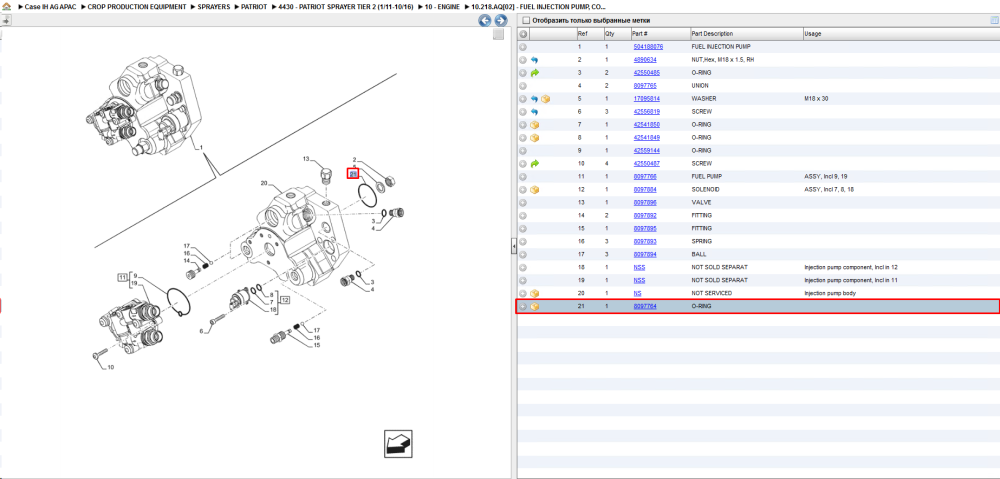The width and height of the screenshot is (1000, 479).
Task: Add ref 17 BALL row via plus icon
Action: pyautogui.click(x=523, y=254)
